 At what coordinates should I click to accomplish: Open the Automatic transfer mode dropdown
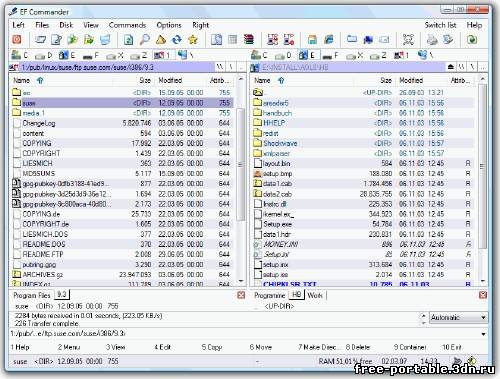(x=458, y=318)
